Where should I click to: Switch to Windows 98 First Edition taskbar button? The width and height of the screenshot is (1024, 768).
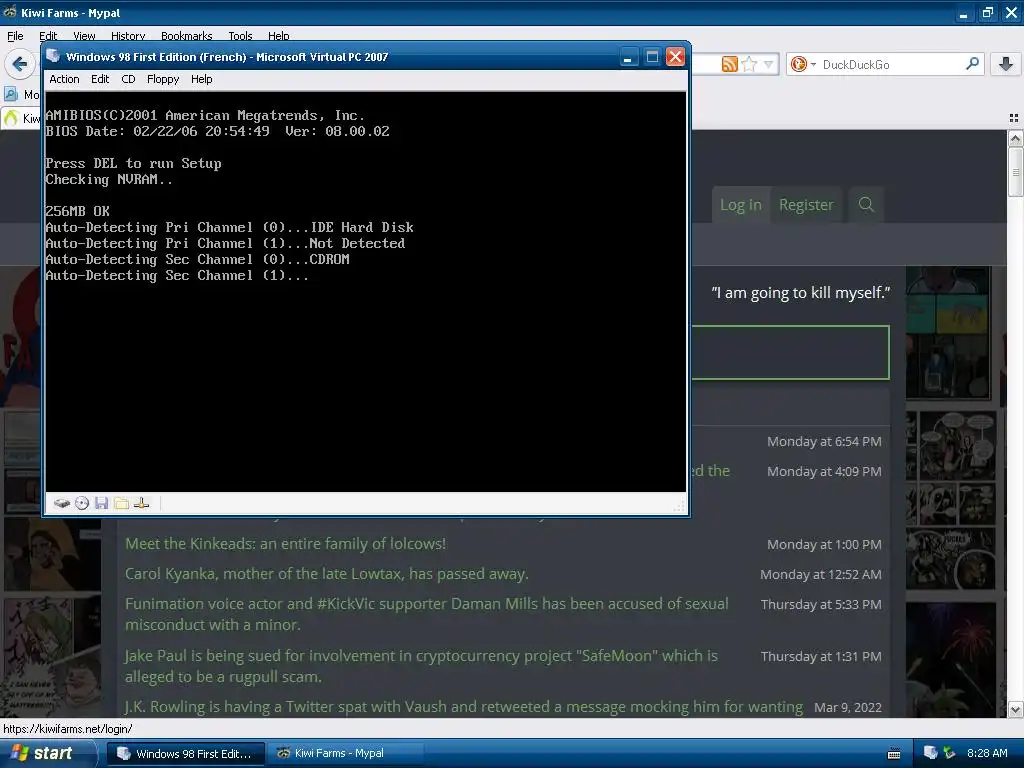click(185, 754)
